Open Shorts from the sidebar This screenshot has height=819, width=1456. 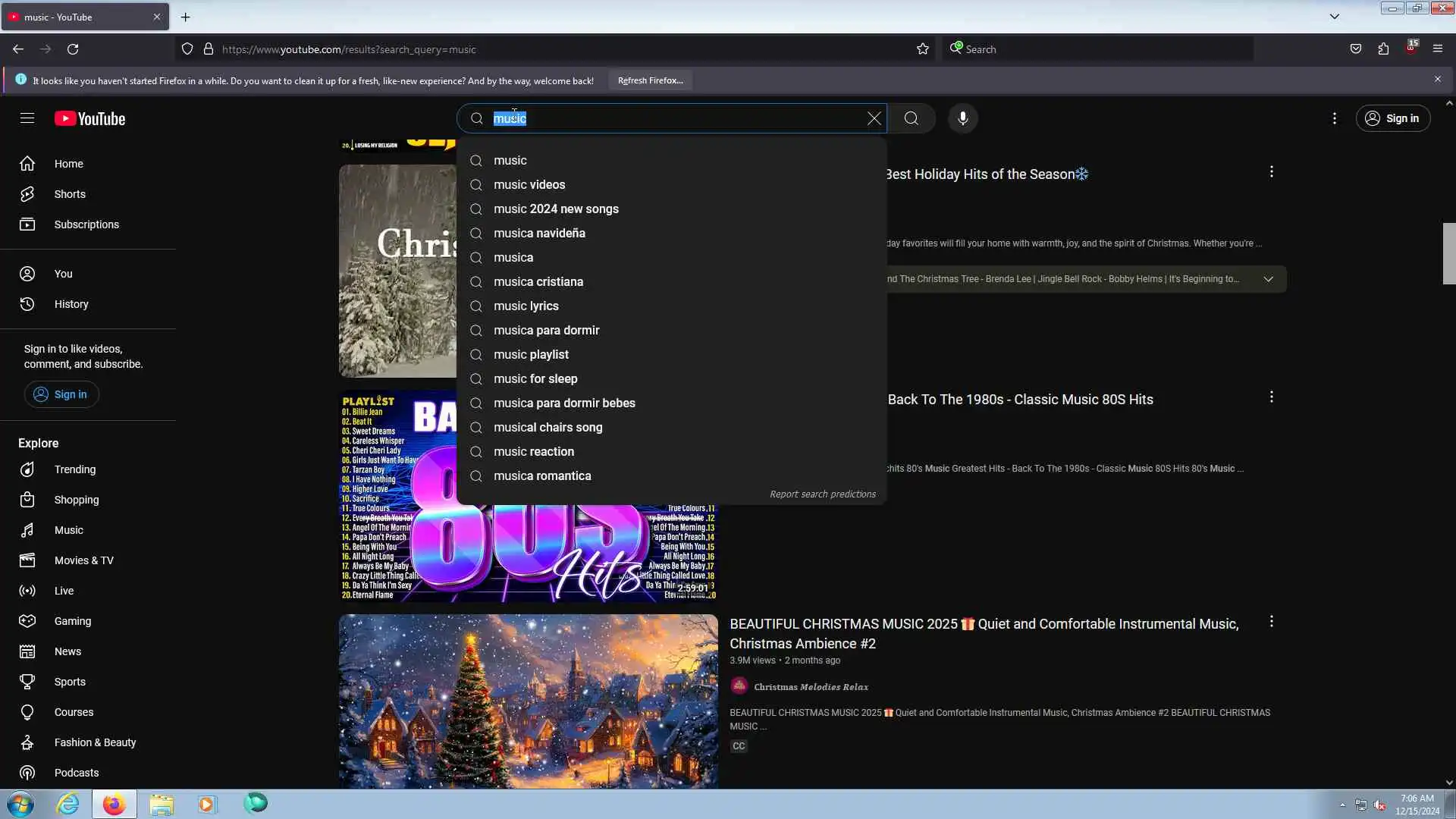click(70, 194)
